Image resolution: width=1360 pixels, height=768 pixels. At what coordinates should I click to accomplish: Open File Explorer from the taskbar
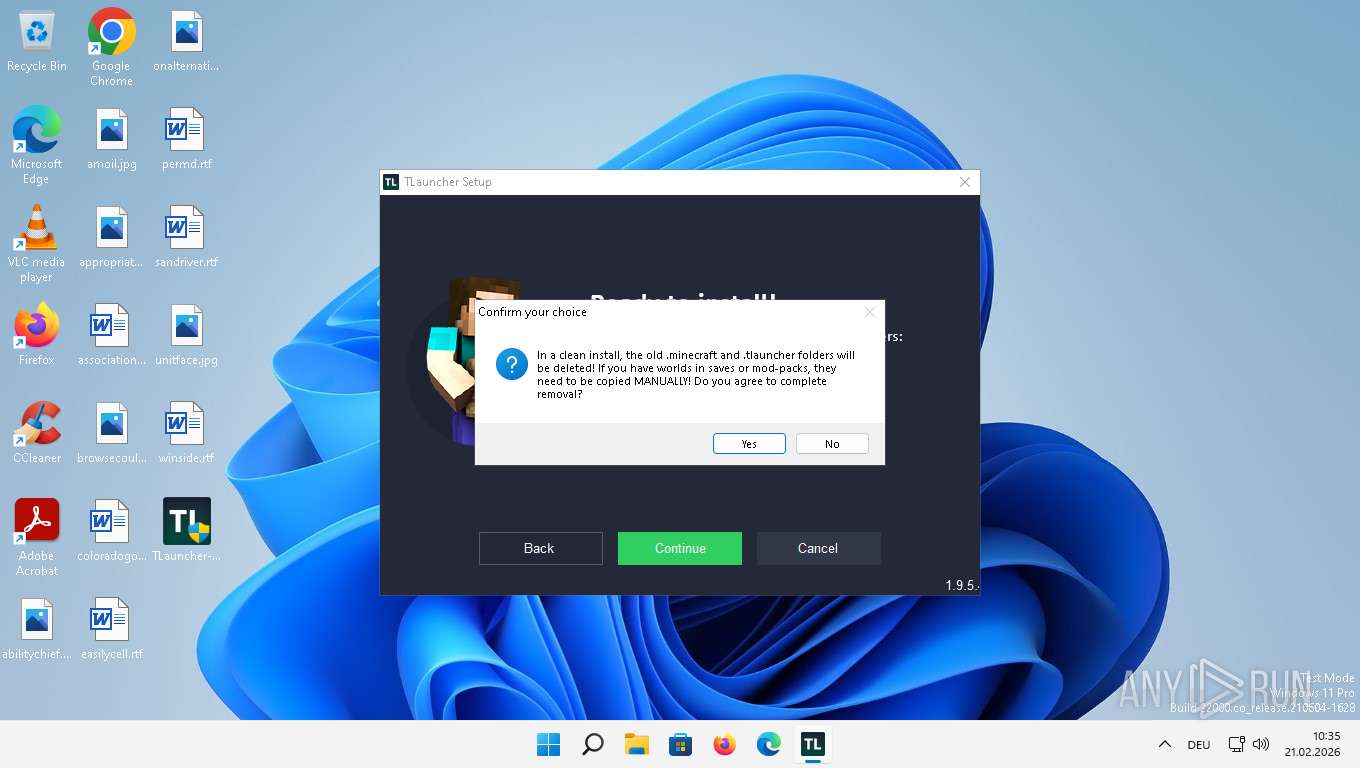pyautogui.click(x=636, y=744)
